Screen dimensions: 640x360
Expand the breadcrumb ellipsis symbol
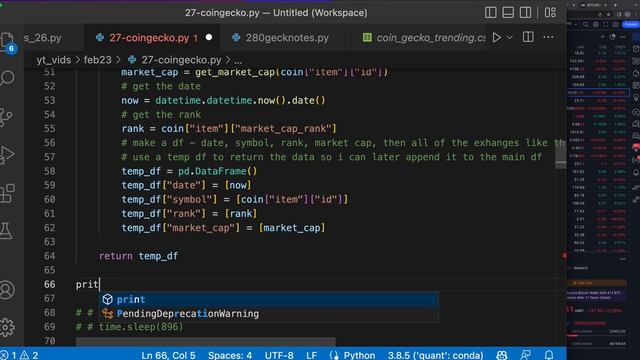coord(238,61)
